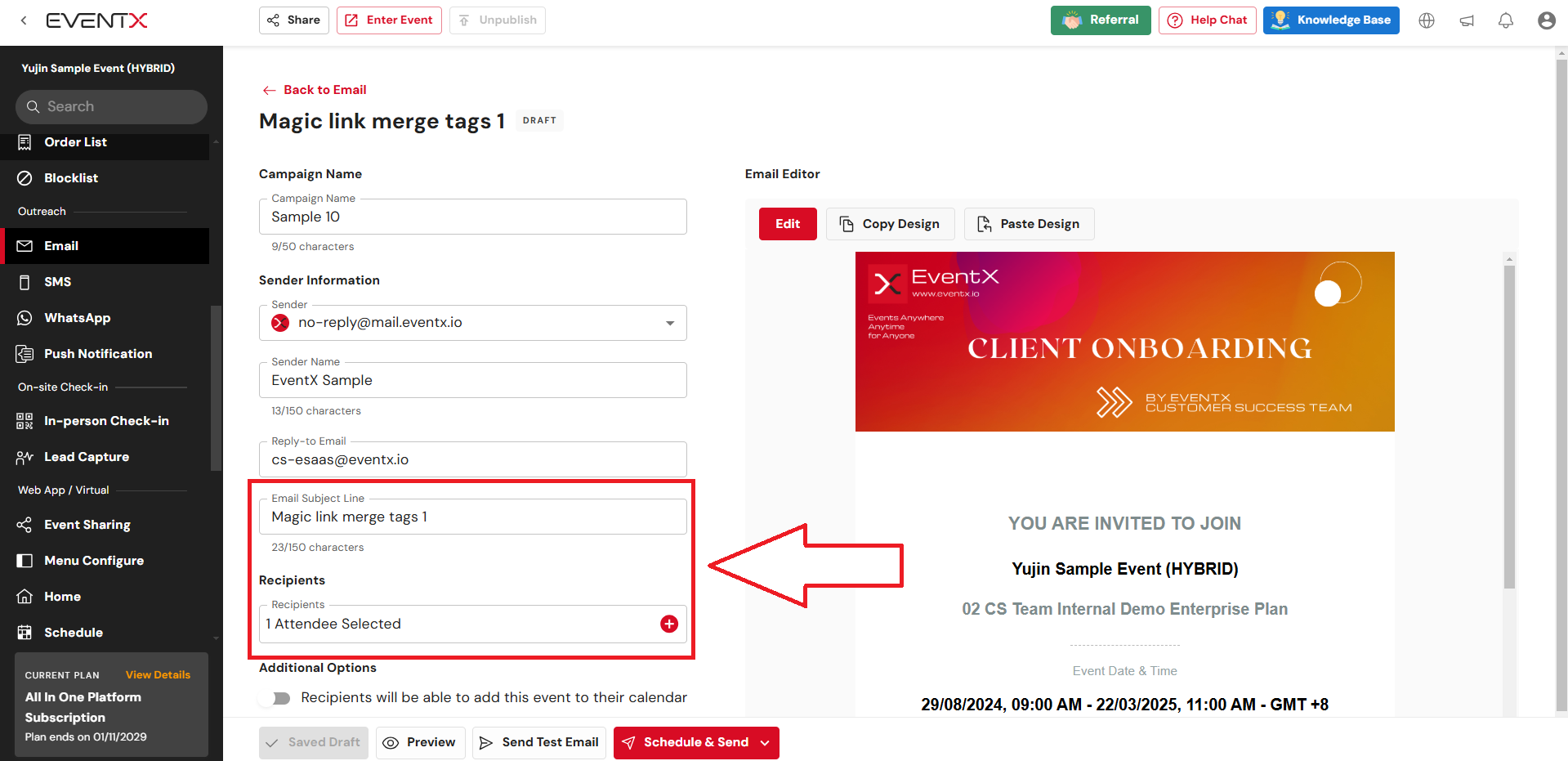
Task: Open Home in the sidebar
Action: tap(106, 597)
